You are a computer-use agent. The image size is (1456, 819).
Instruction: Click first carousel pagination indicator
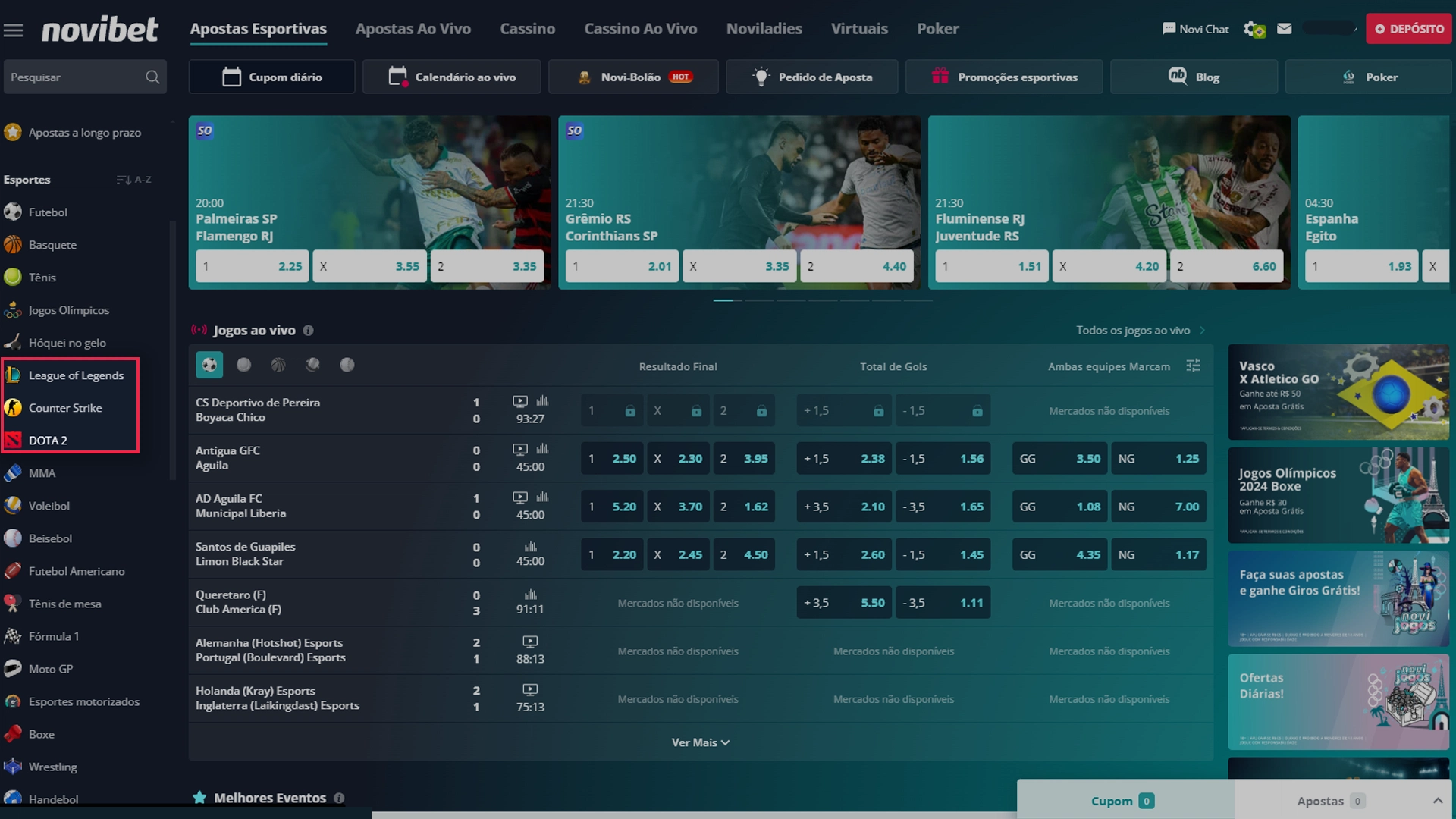click(x=728, y=300)
